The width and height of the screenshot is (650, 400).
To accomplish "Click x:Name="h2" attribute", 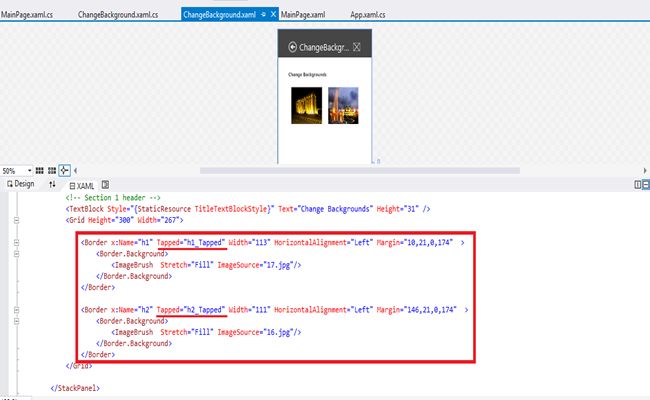I will click(131, 310).
